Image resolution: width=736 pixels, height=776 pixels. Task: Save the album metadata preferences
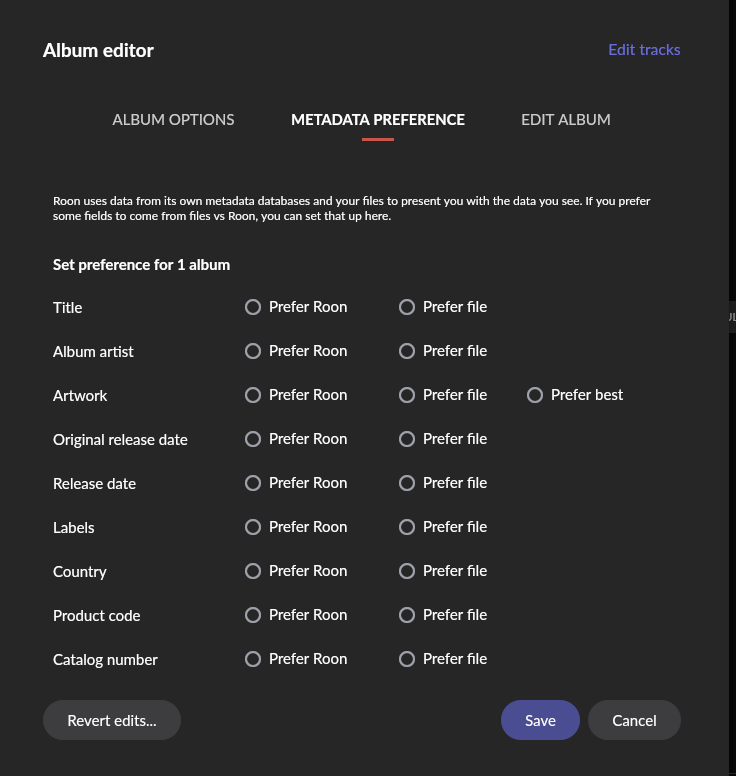tap(540, 720)
